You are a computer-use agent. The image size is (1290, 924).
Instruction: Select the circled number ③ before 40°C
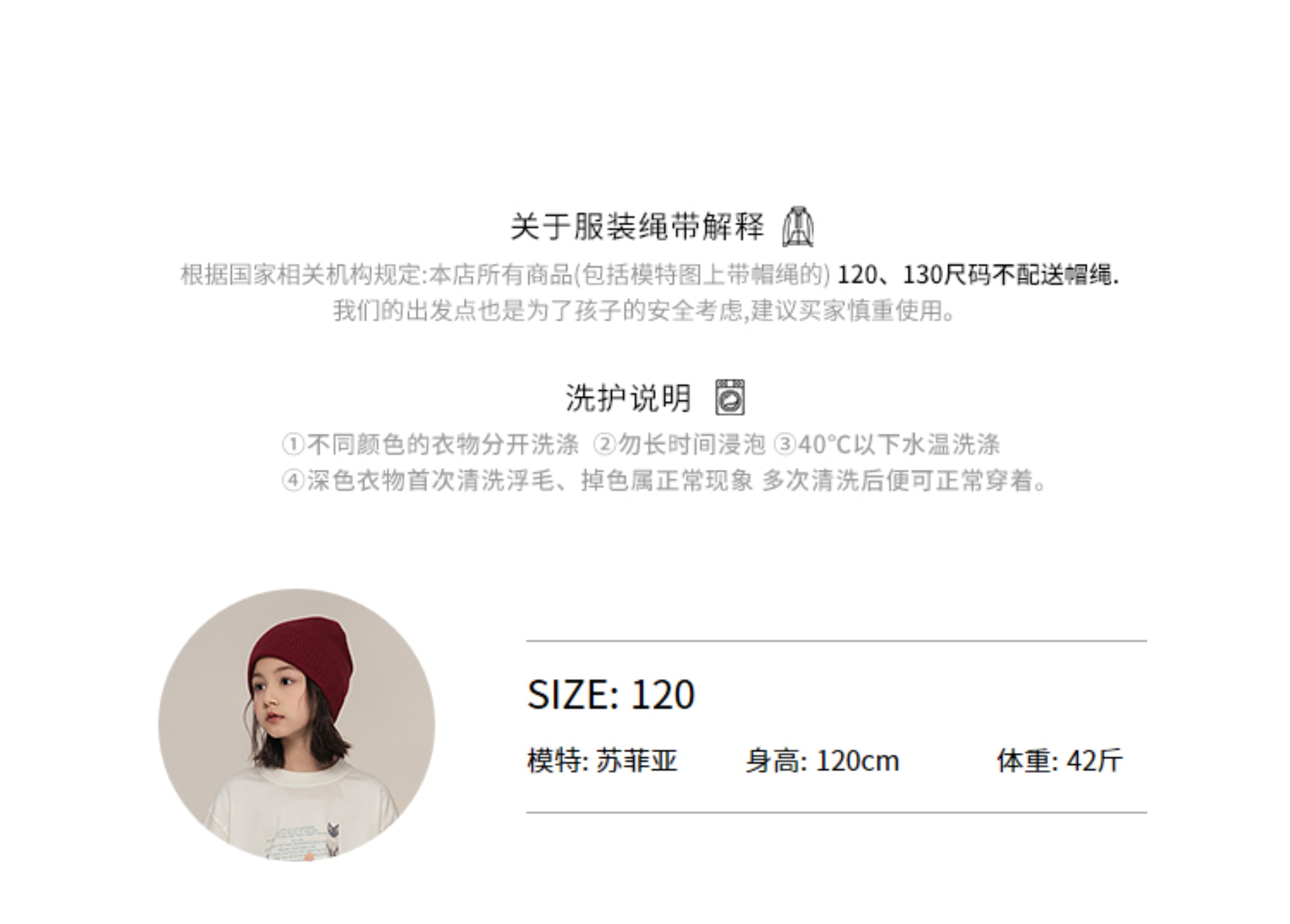785,444
